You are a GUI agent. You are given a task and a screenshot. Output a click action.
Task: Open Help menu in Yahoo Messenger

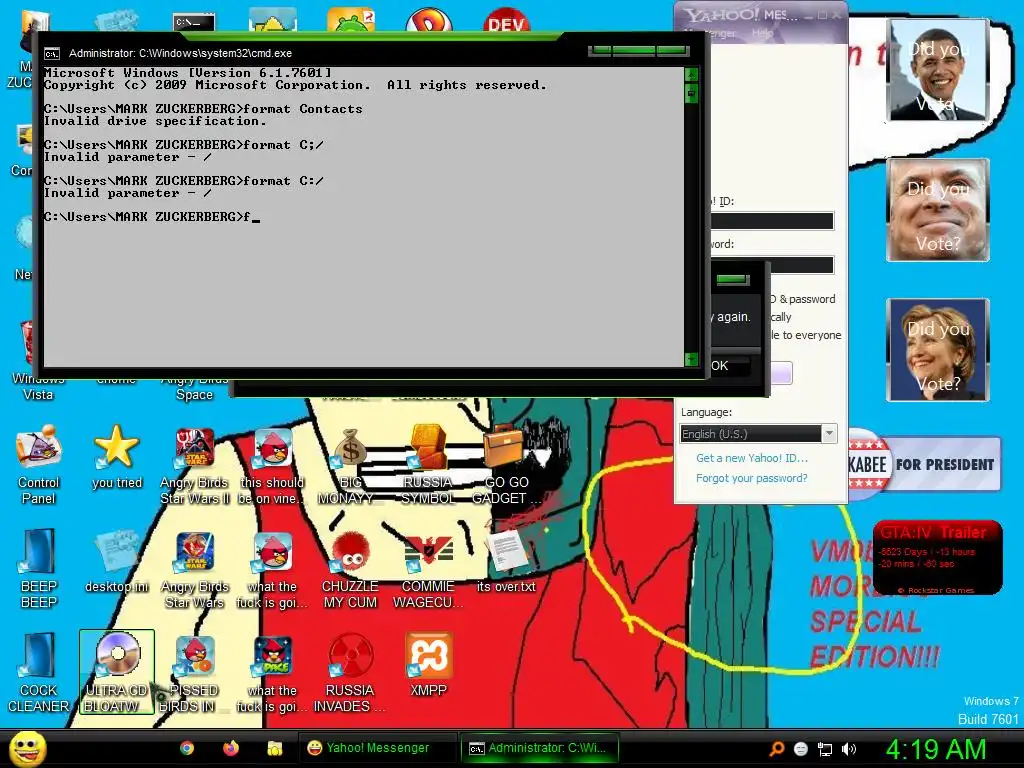762,33
